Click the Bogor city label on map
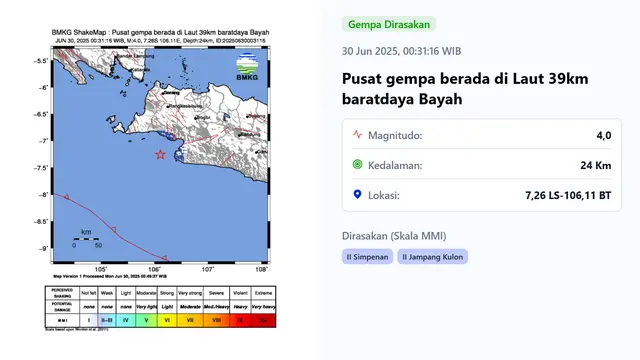Screen dimensions: 640x360 click(x=202, y=118)
